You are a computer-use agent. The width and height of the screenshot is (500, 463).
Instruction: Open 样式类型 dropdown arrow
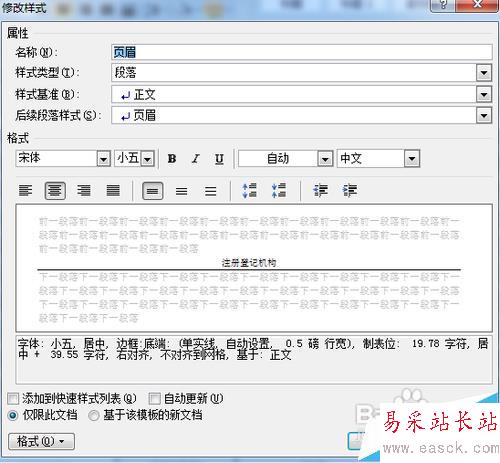(x=484, y=73)
